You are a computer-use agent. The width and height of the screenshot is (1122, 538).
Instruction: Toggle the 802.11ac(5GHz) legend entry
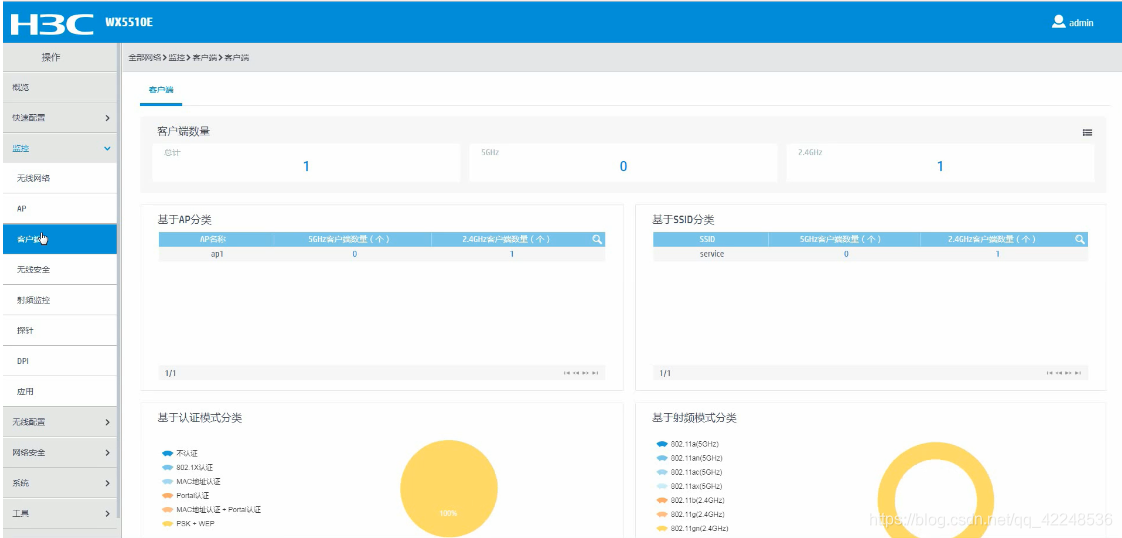[x=689, y=472]
